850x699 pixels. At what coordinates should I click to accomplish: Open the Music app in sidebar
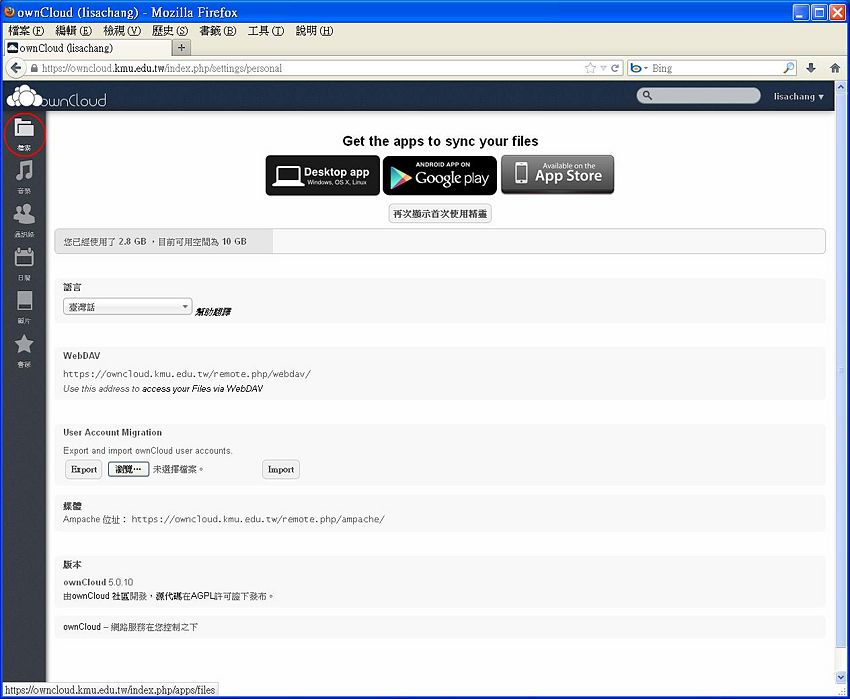click(24, 176)
